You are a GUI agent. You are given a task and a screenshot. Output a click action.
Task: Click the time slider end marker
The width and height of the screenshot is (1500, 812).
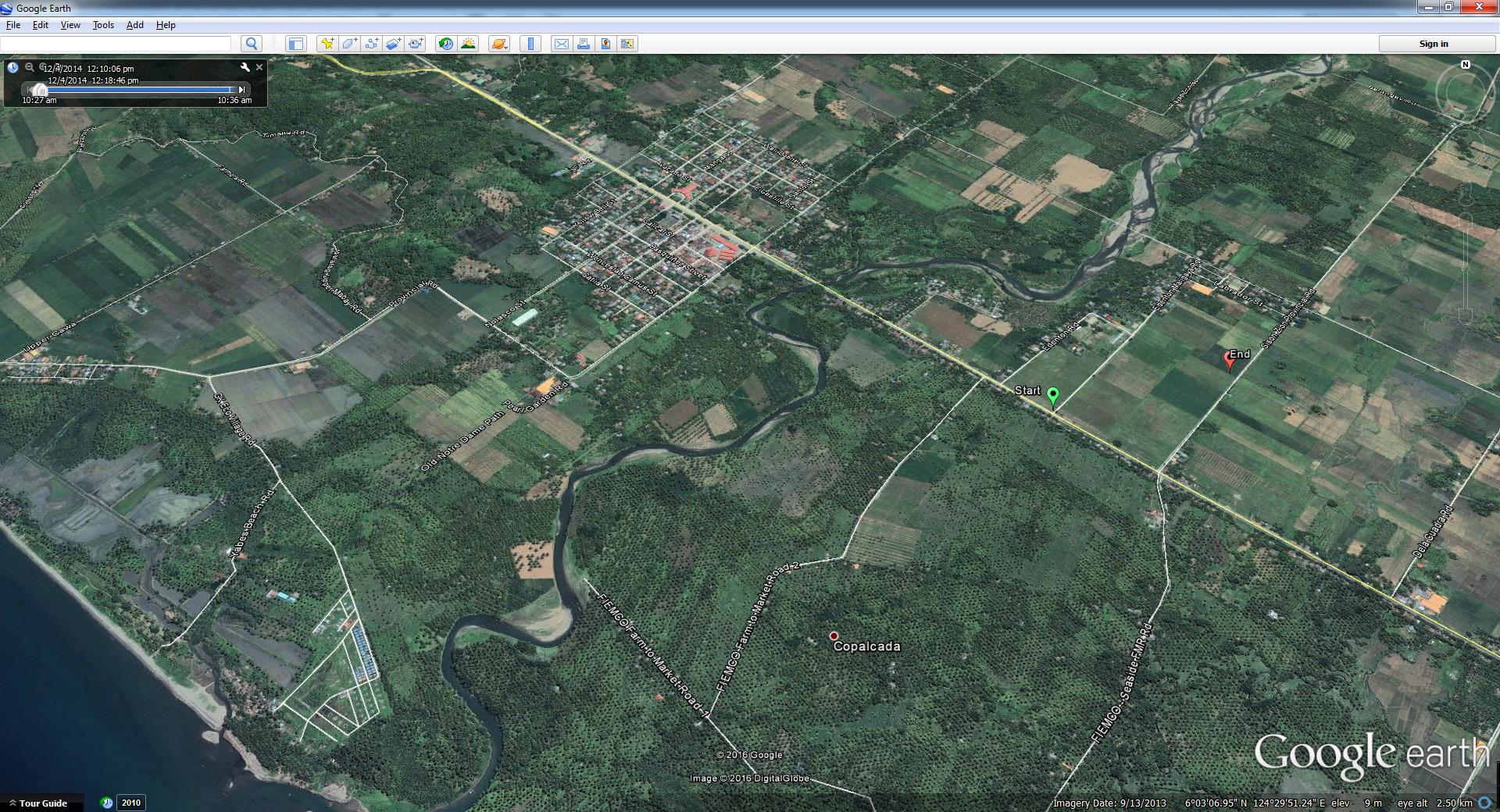241,90
